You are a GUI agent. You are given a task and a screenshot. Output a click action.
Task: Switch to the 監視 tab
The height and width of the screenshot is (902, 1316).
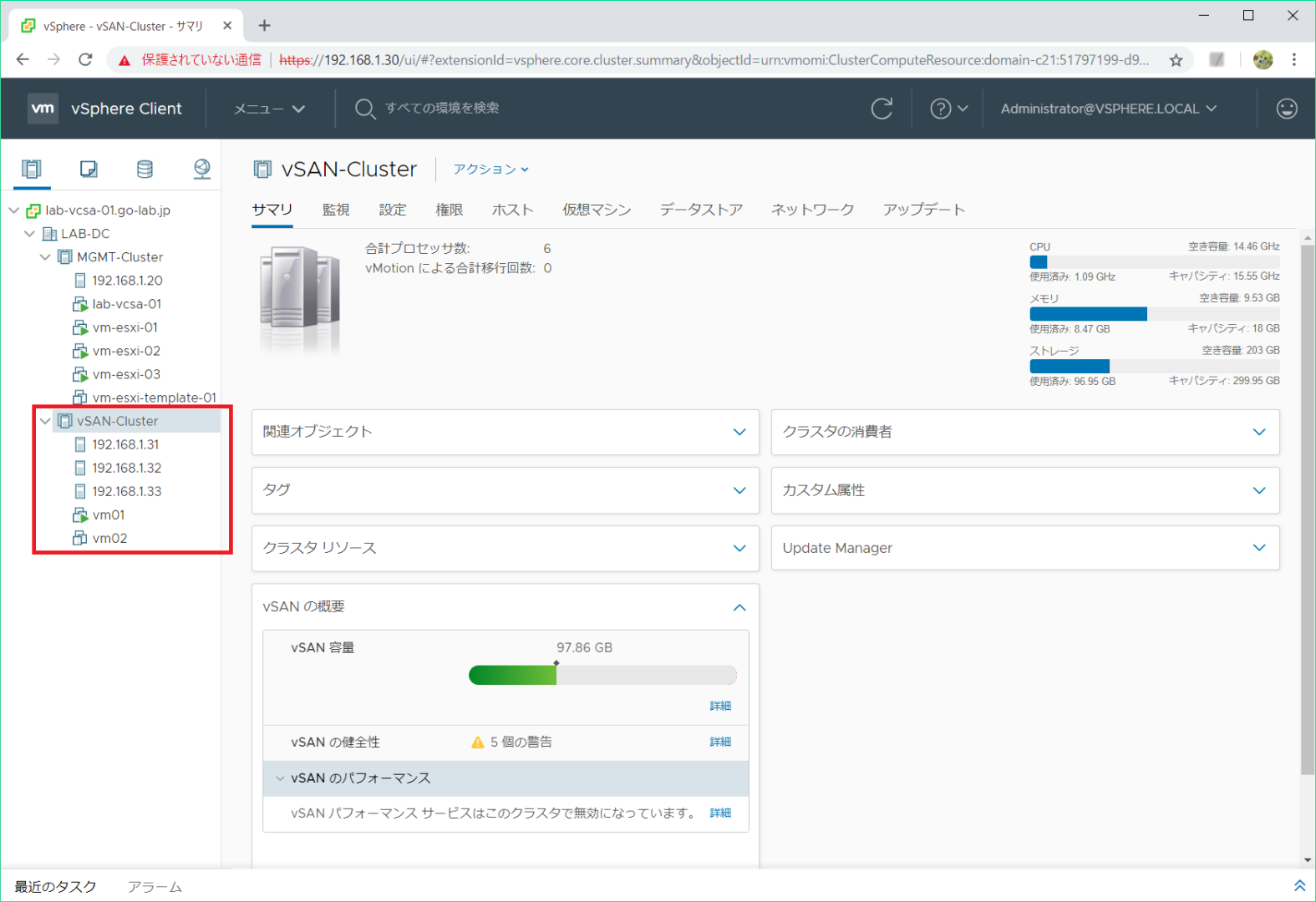coord(336,210)
